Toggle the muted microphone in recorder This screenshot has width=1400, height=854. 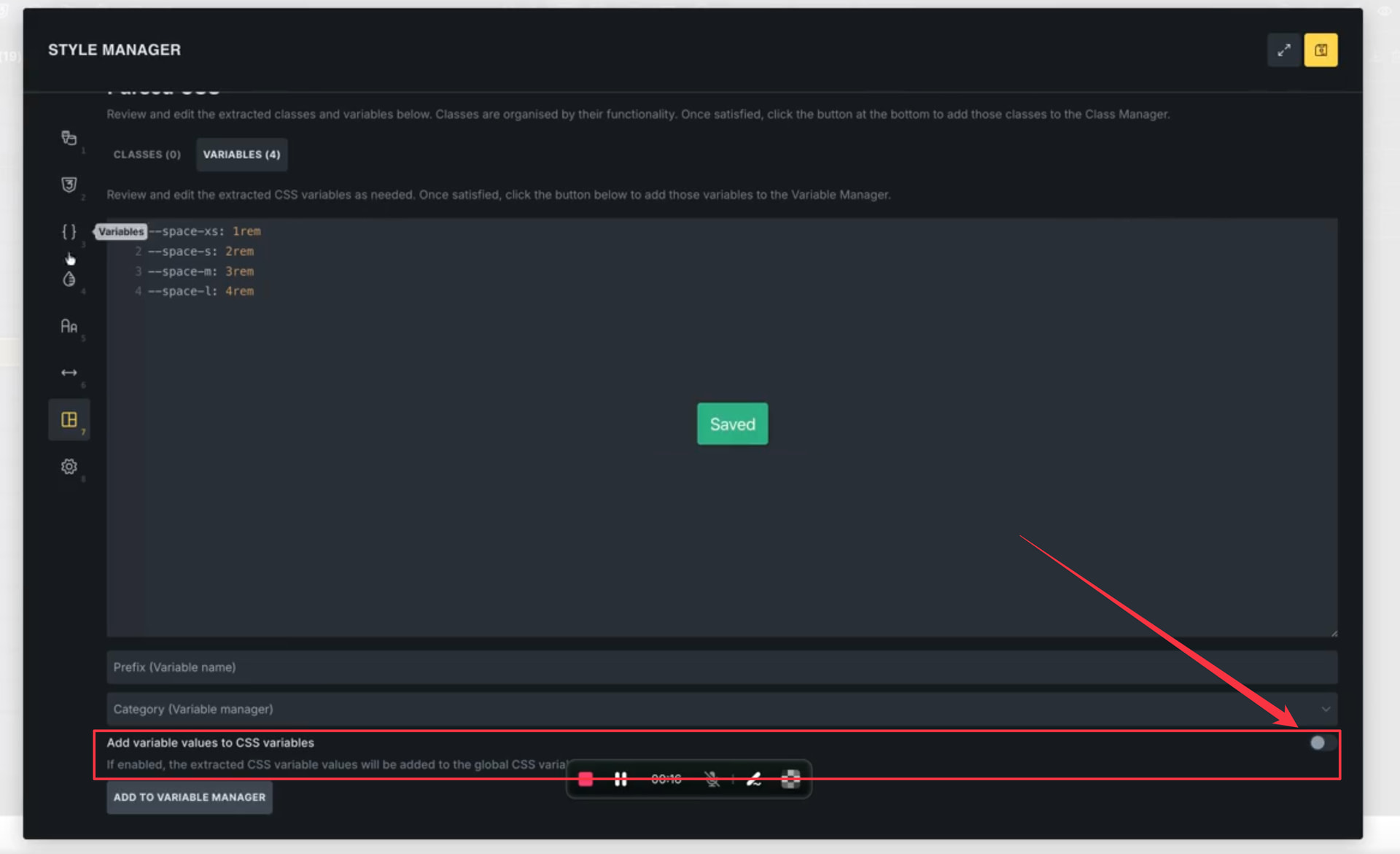pyautogui.click(x=712, y=779)
